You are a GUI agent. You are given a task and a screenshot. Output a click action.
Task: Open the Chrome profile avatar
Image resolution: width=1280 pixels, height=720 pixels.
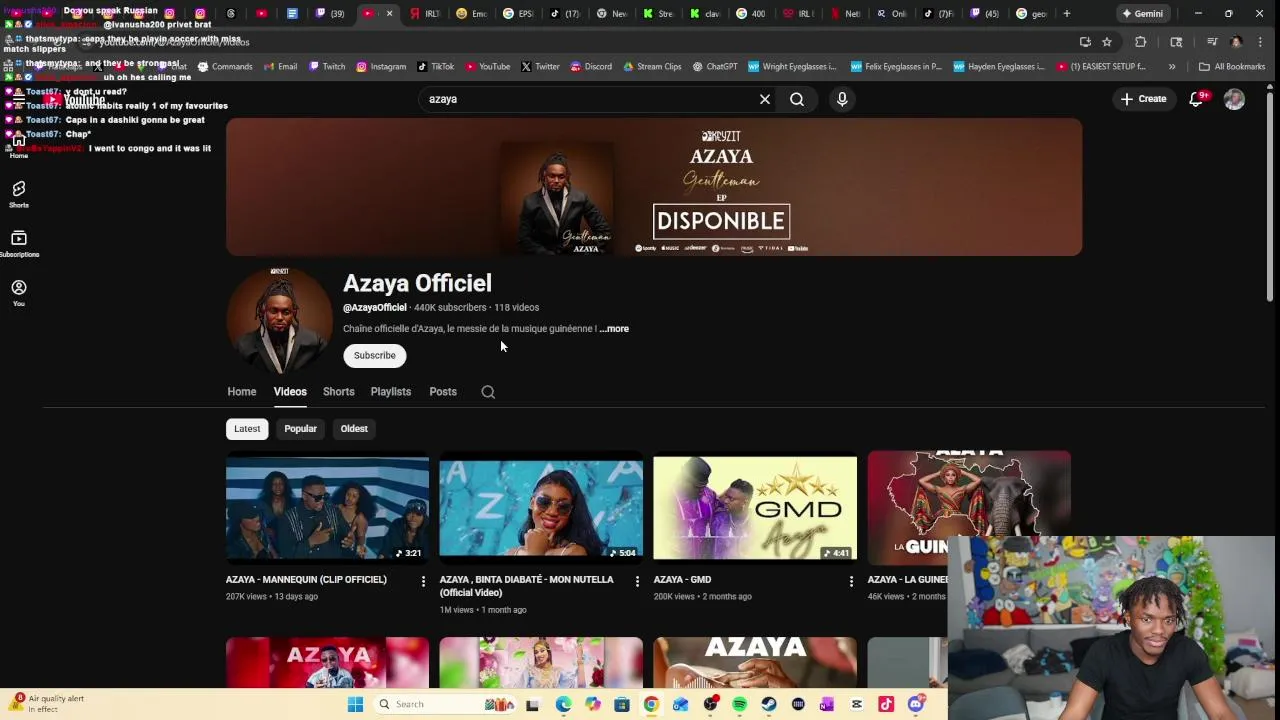1236,42
